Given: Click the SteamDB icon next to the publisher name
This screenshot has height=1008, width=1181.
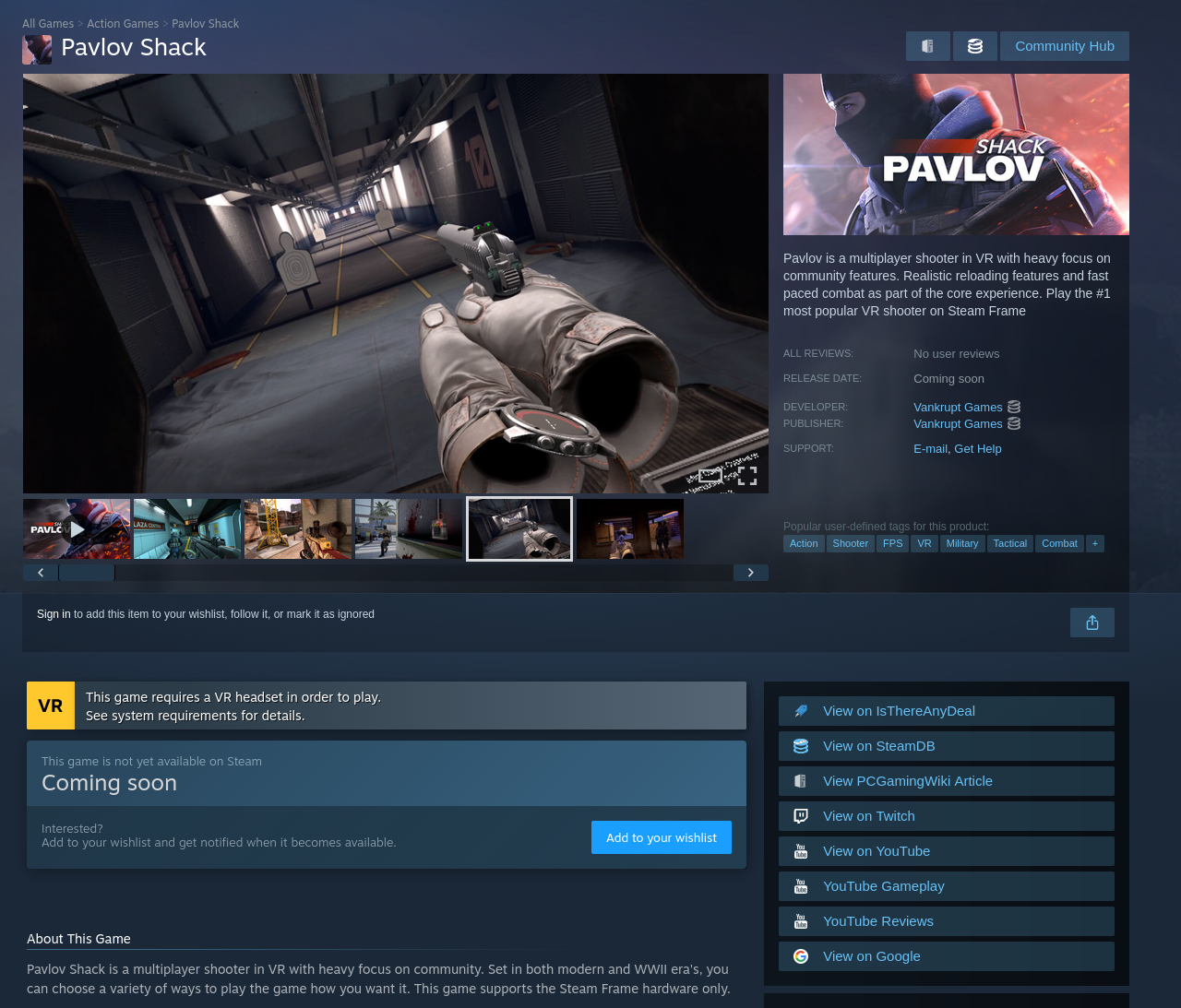Looking at the screenshot, I should [1014, 423].
